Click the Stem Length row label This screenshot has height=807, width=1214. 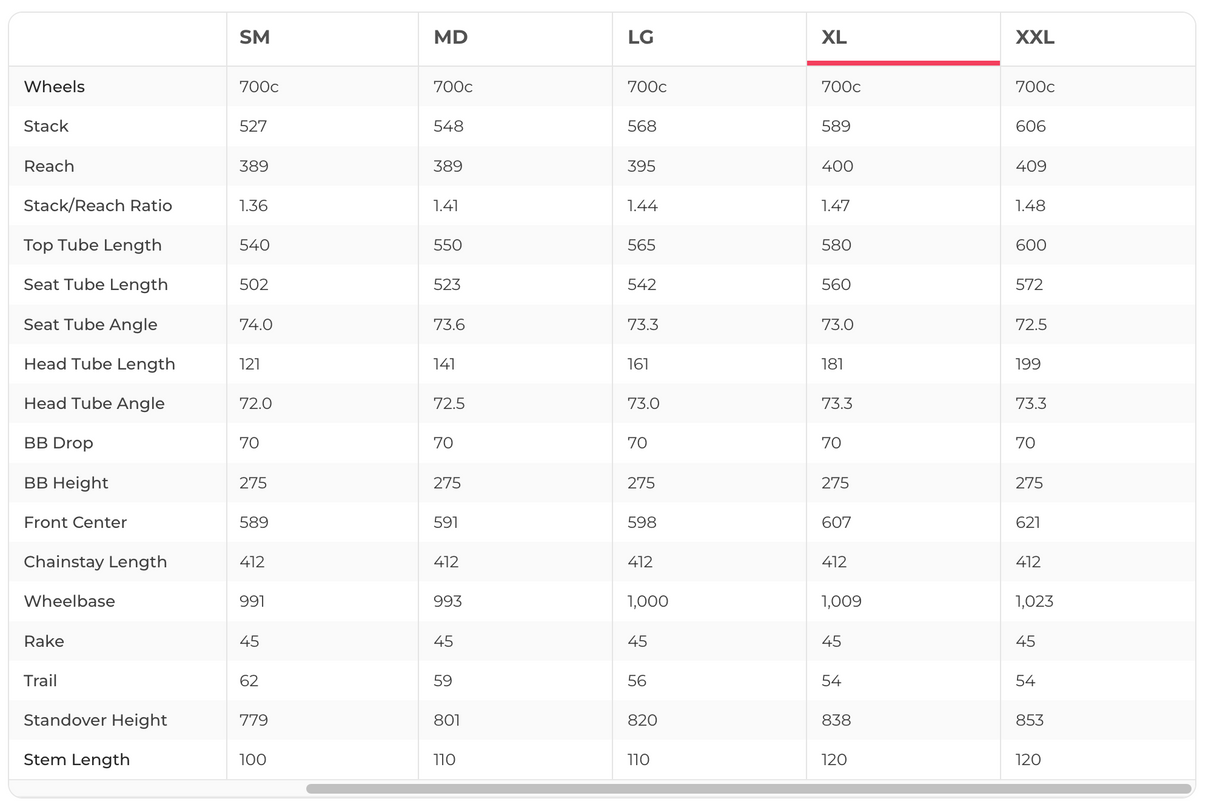[x=77, y=760]
